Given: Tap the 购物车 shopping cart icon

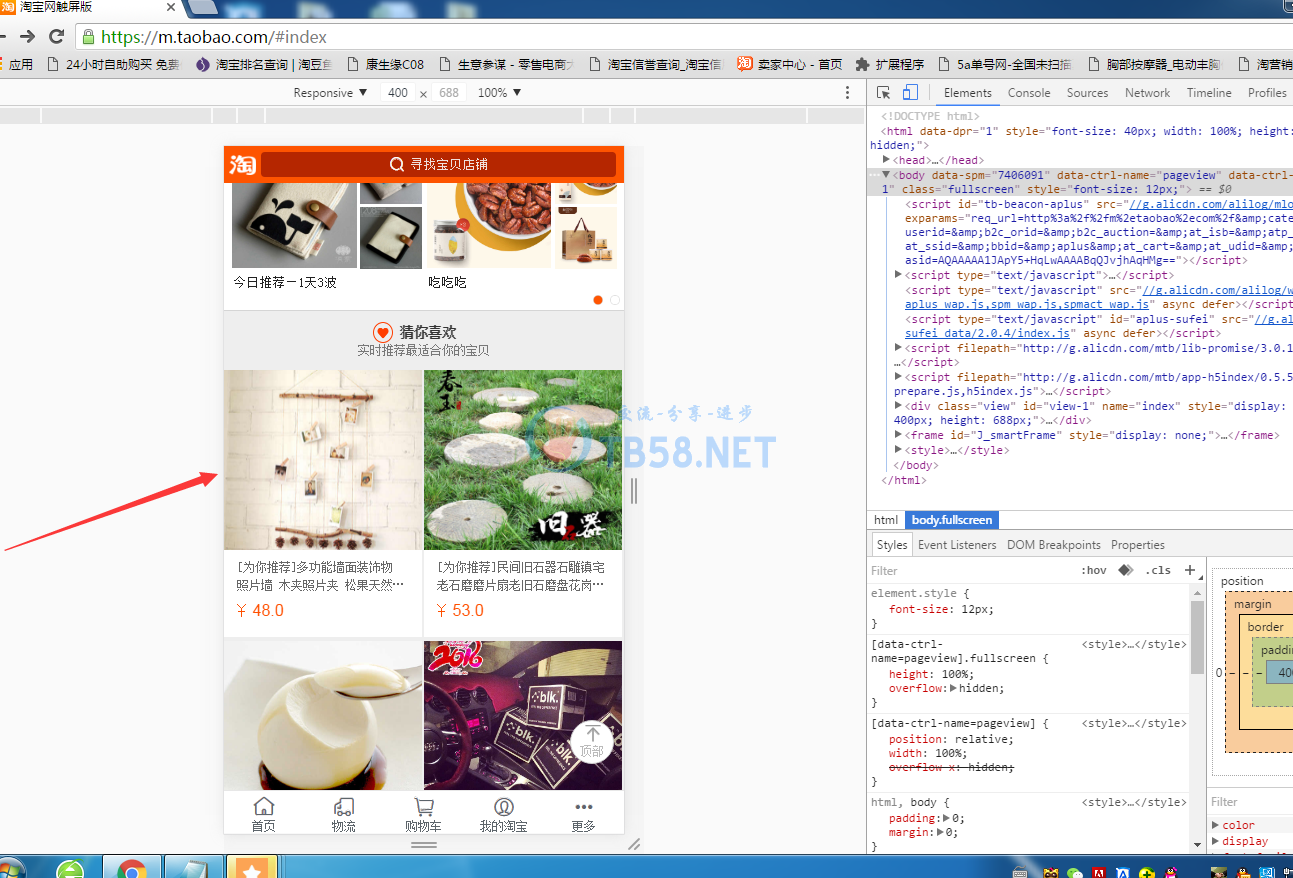Looking at the screenshot, I should pos(423,815).
